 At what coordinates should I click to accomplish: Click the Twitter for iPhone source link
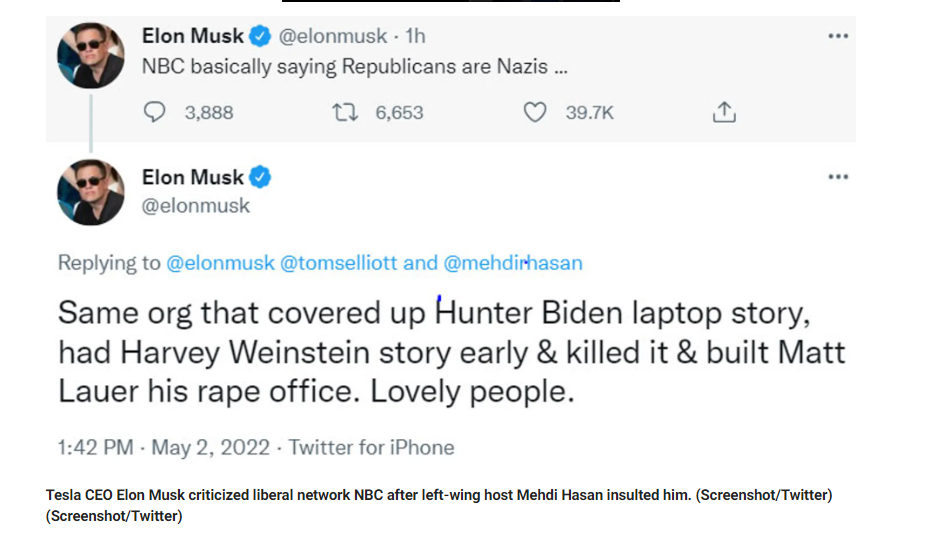[371, 447]
